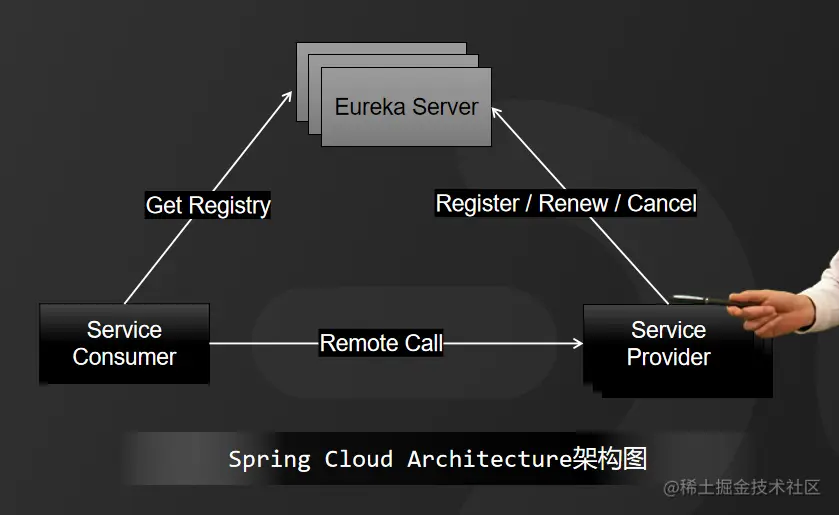This screenshot has height=515, width=839.
Task: Select the Service Provider box
Action: pyautogui.click(x=677, y=351)
